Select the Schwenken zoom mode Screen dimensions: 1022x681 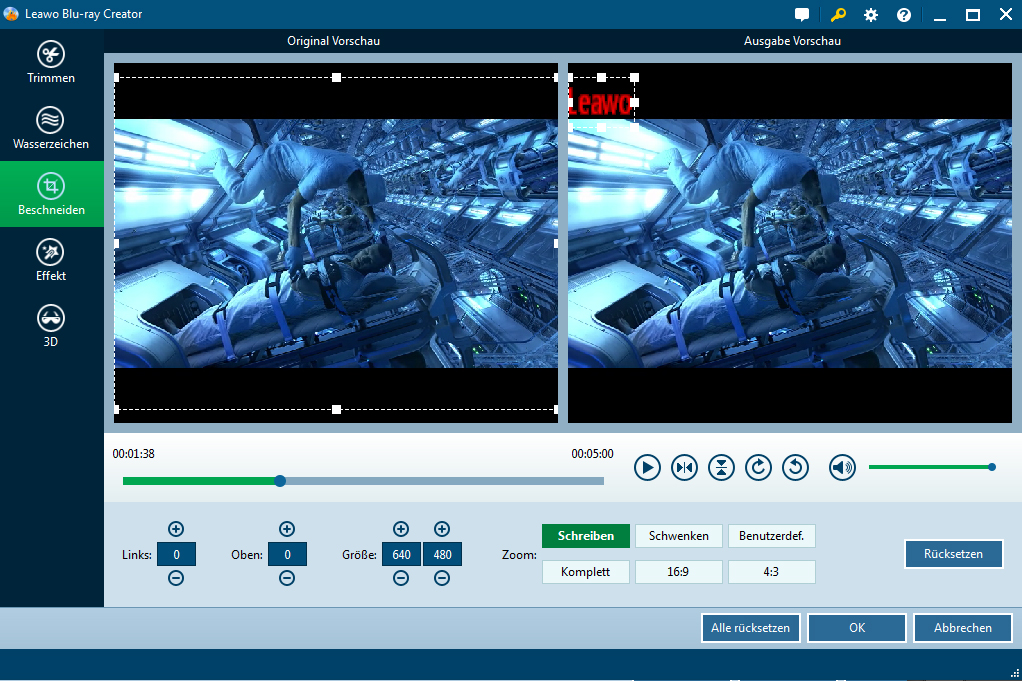[x=678, y=536]
